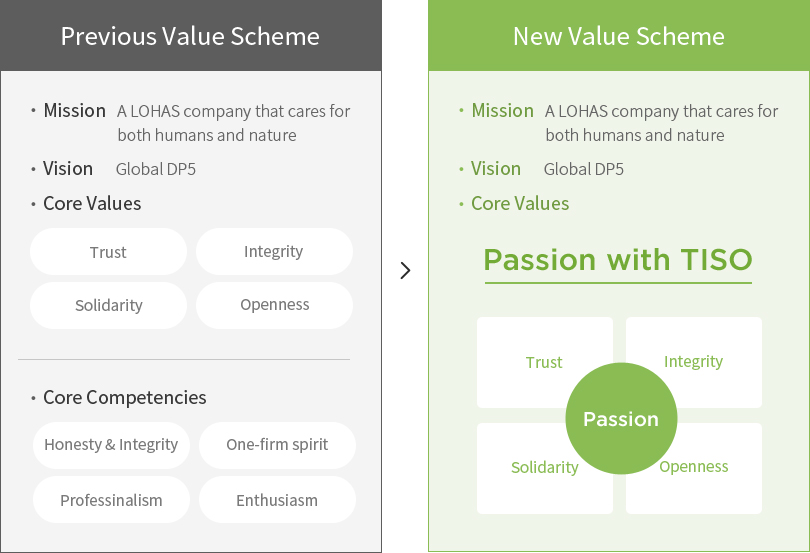Click the Passion with TISO heading
The width and height of the screenshot is (810, 553).
click(x=618, y=260)
